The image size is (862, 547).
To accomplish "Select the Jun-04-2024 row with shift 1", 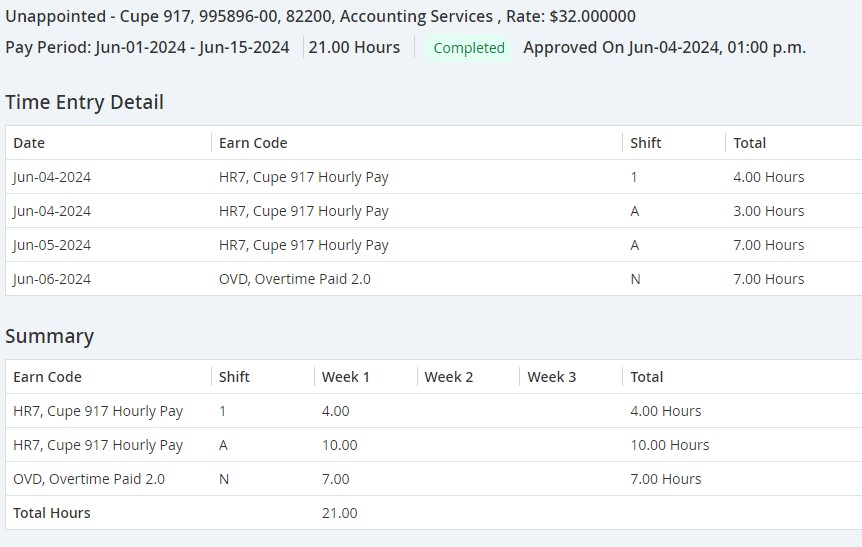I will coord(434,177).
